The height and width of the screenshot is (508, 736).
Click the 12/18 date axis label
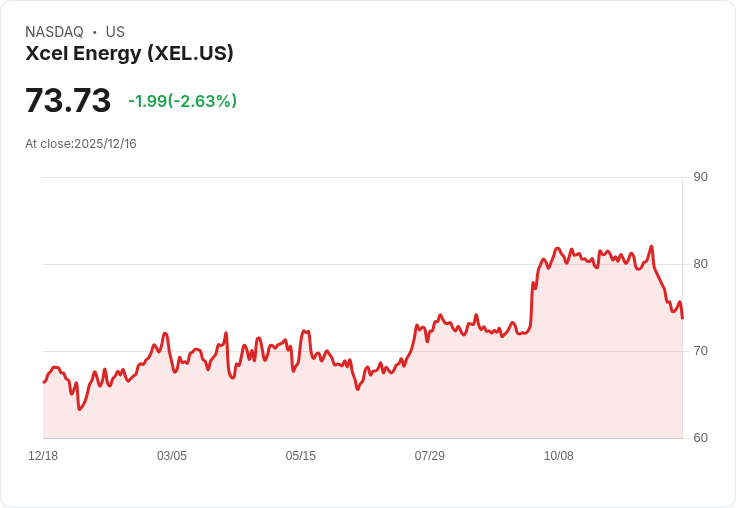point(43,456)
